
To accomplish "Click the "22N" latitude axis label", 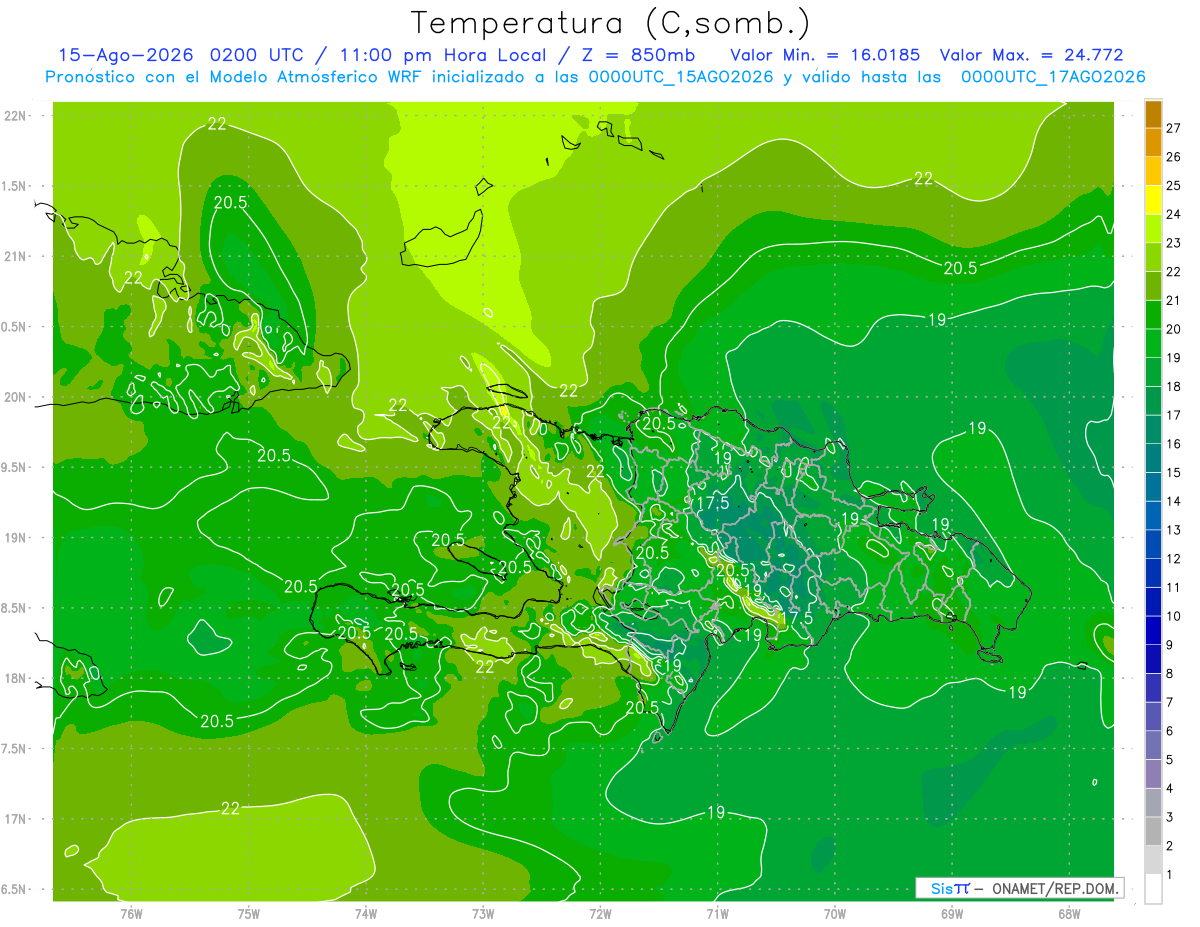I will (x=16, y=115).
